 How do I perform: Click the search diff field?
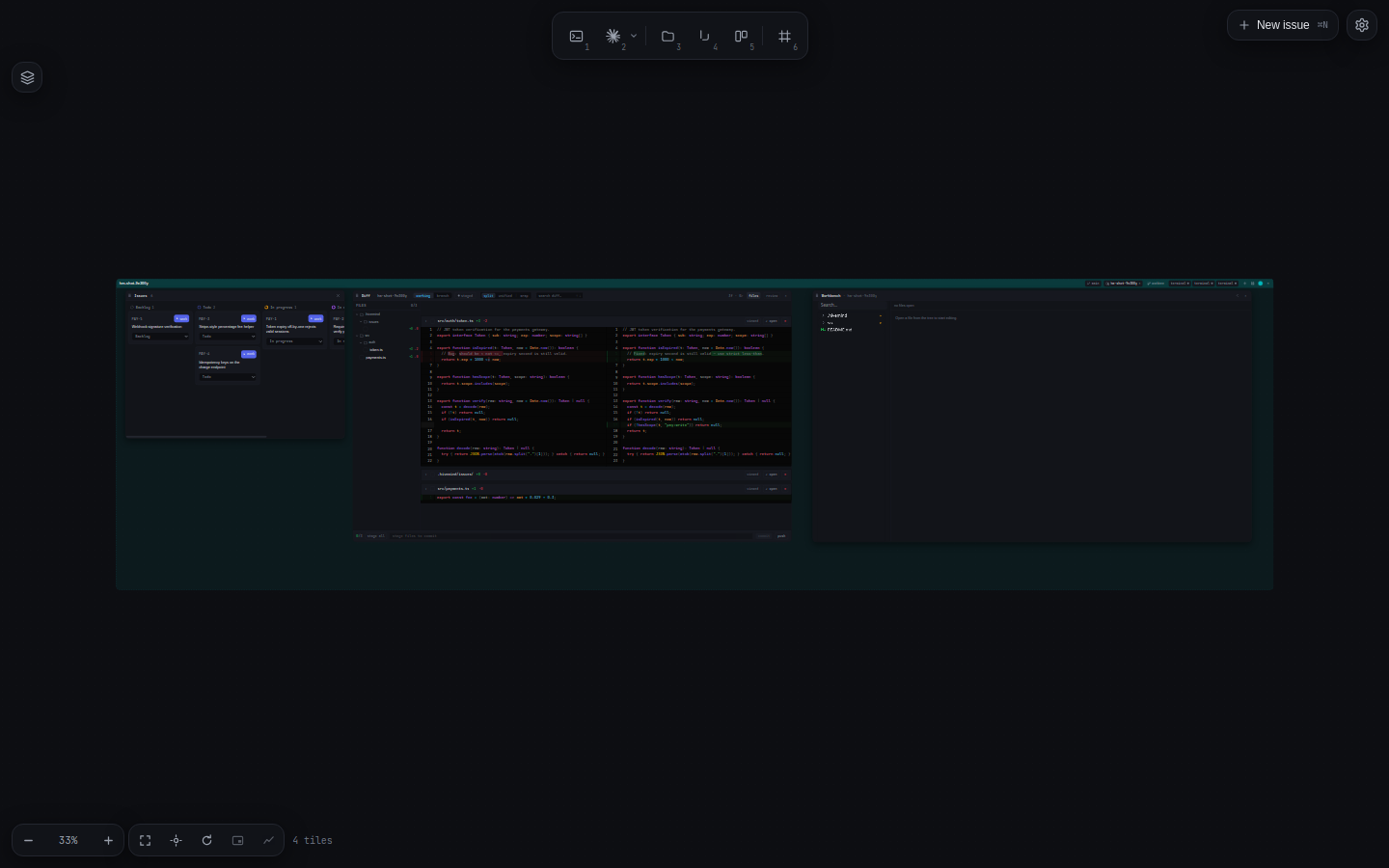coord(558,295)
